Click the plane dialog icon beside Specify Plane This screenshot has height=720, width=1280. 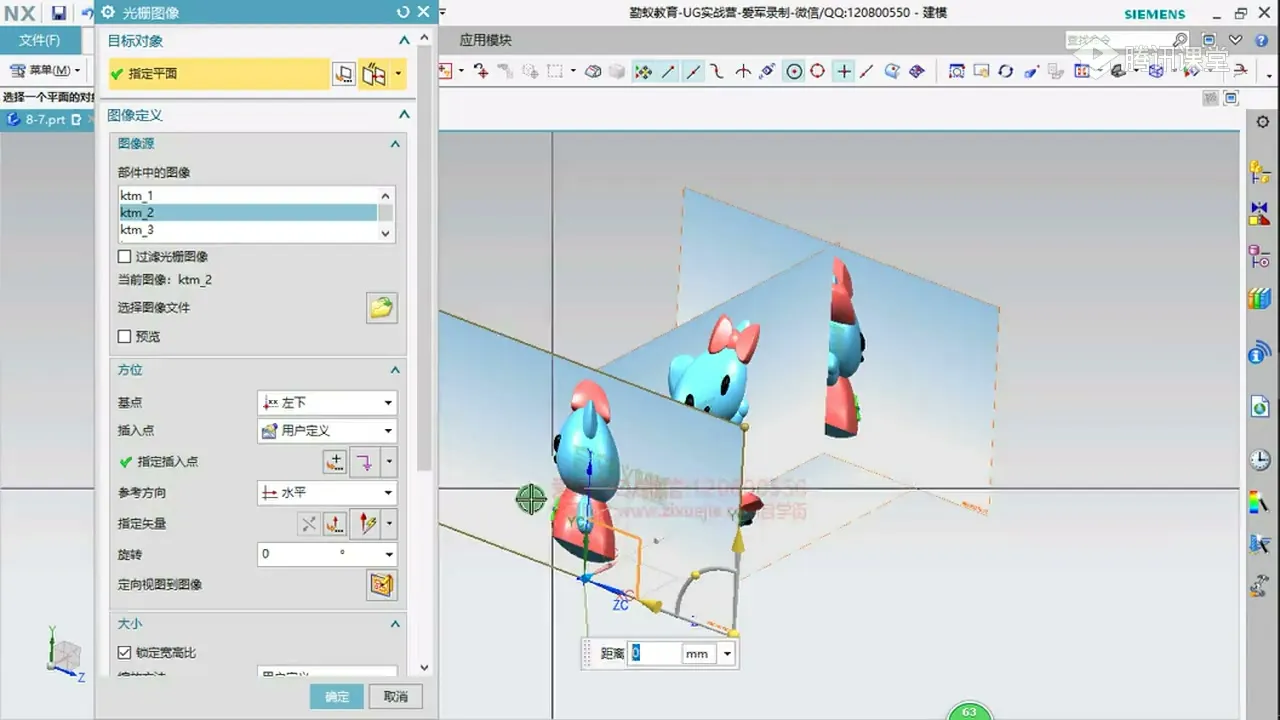[x=344, y=74]
